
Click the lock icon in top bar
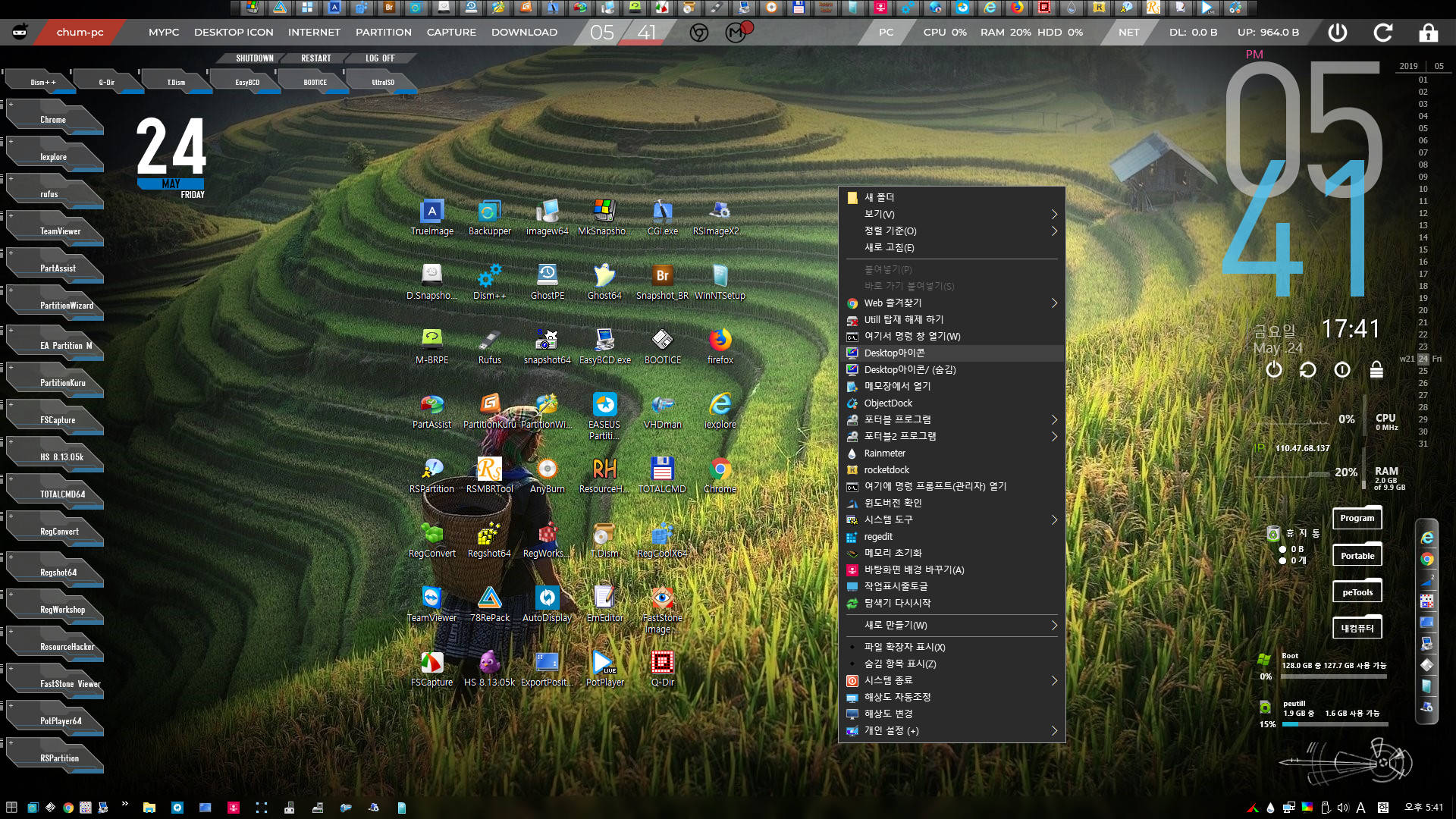(1428, 33)
